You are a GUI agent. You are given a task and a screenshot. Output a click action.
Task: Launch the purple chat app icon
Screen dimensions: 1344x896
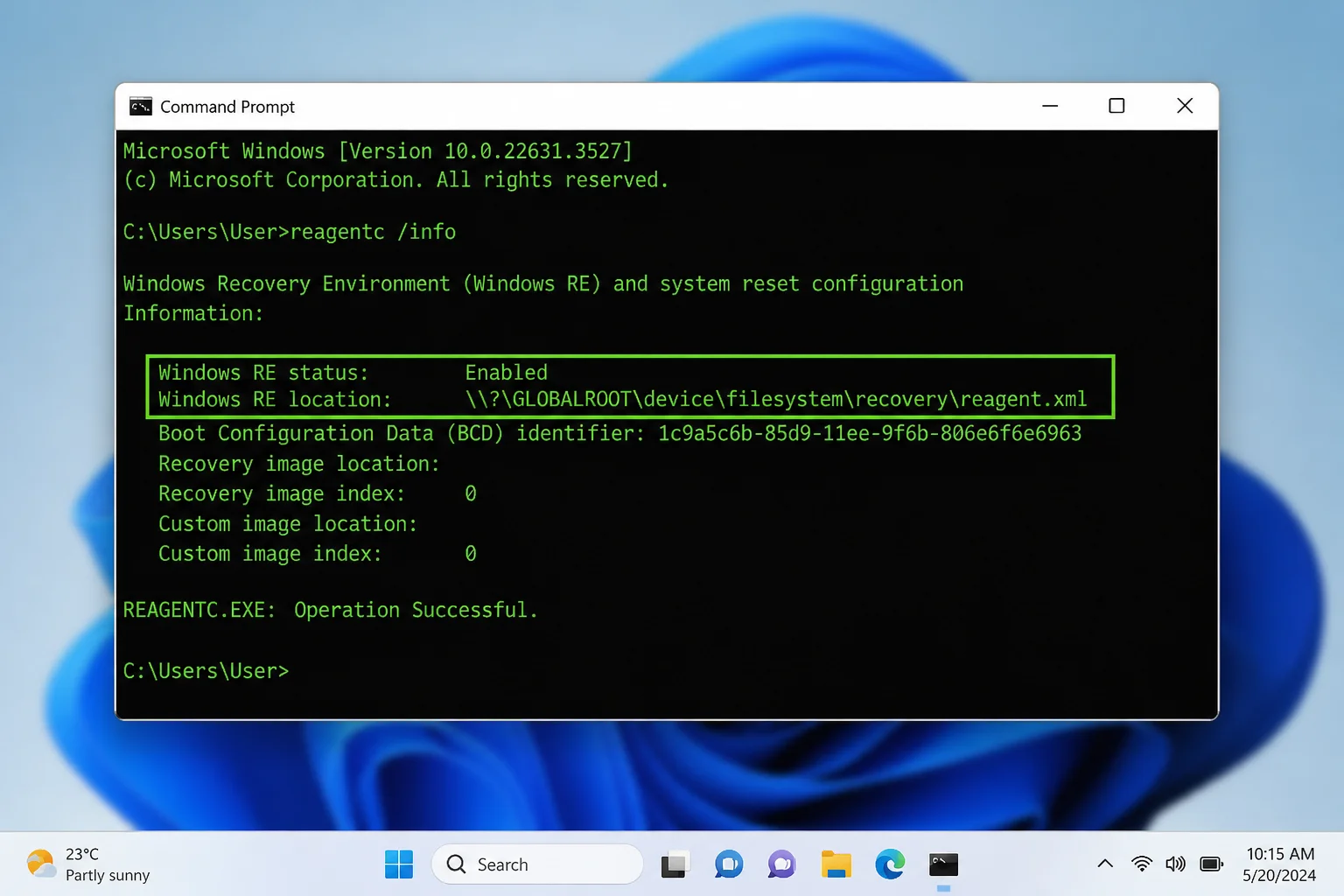point(781,864)
